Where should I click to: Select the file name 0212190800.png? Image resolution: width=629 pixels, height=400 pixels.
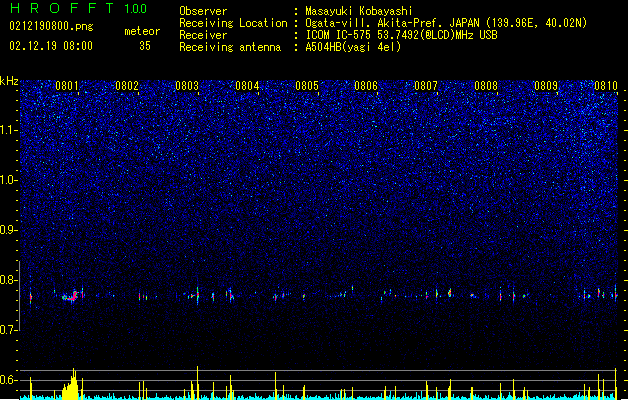(x=51, y=26)
